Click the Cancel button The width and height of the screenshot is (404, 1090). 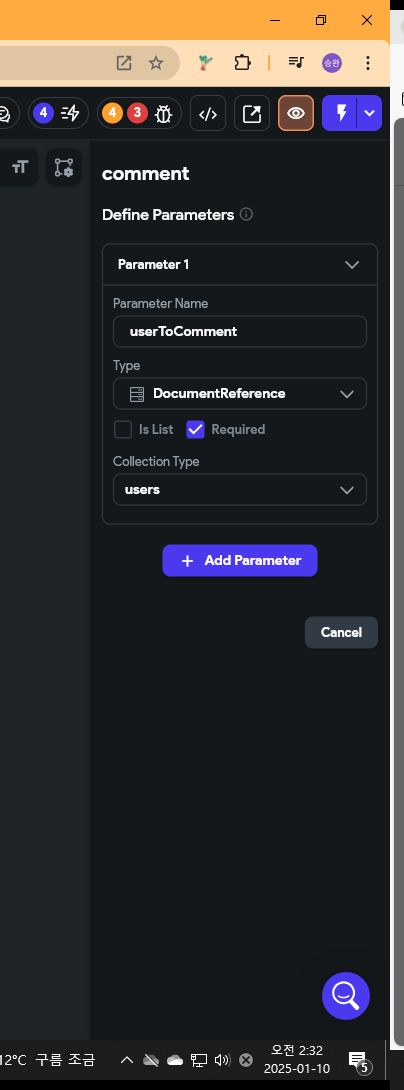341,633
